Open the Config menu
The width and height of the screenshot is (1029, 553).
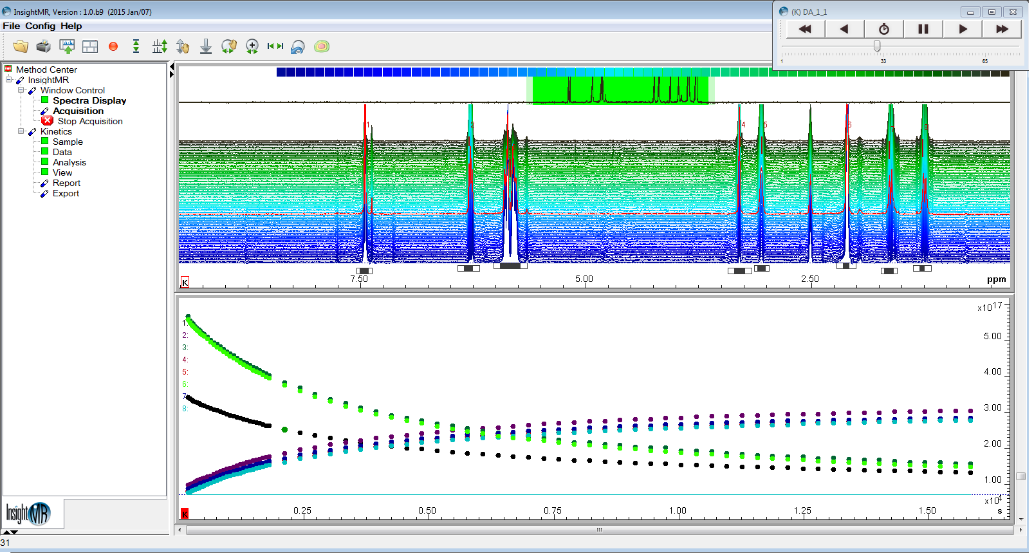click(41, 25)
